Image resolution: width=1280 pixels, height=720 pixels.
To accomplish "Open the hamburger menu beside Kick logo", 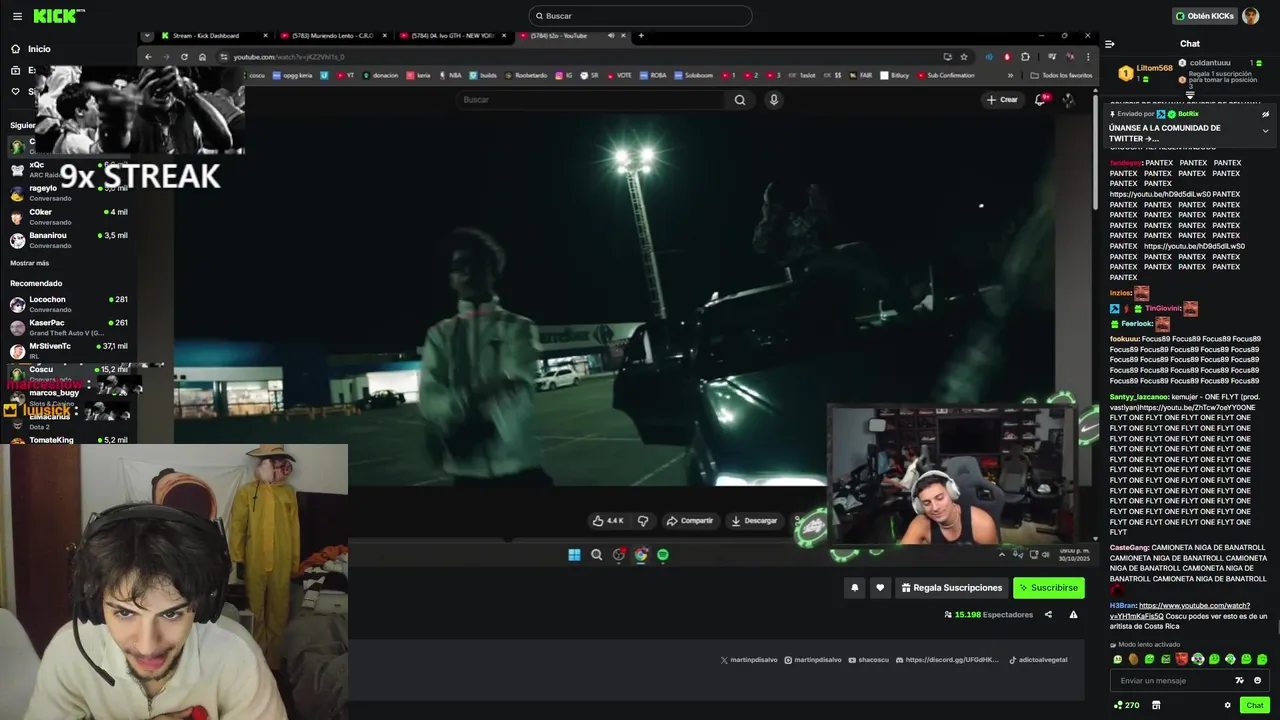I will 15,16.
